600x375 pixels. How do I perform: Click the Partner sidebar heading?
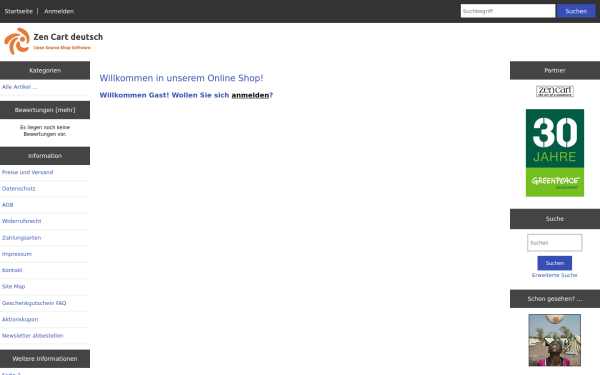coord(555,70)
